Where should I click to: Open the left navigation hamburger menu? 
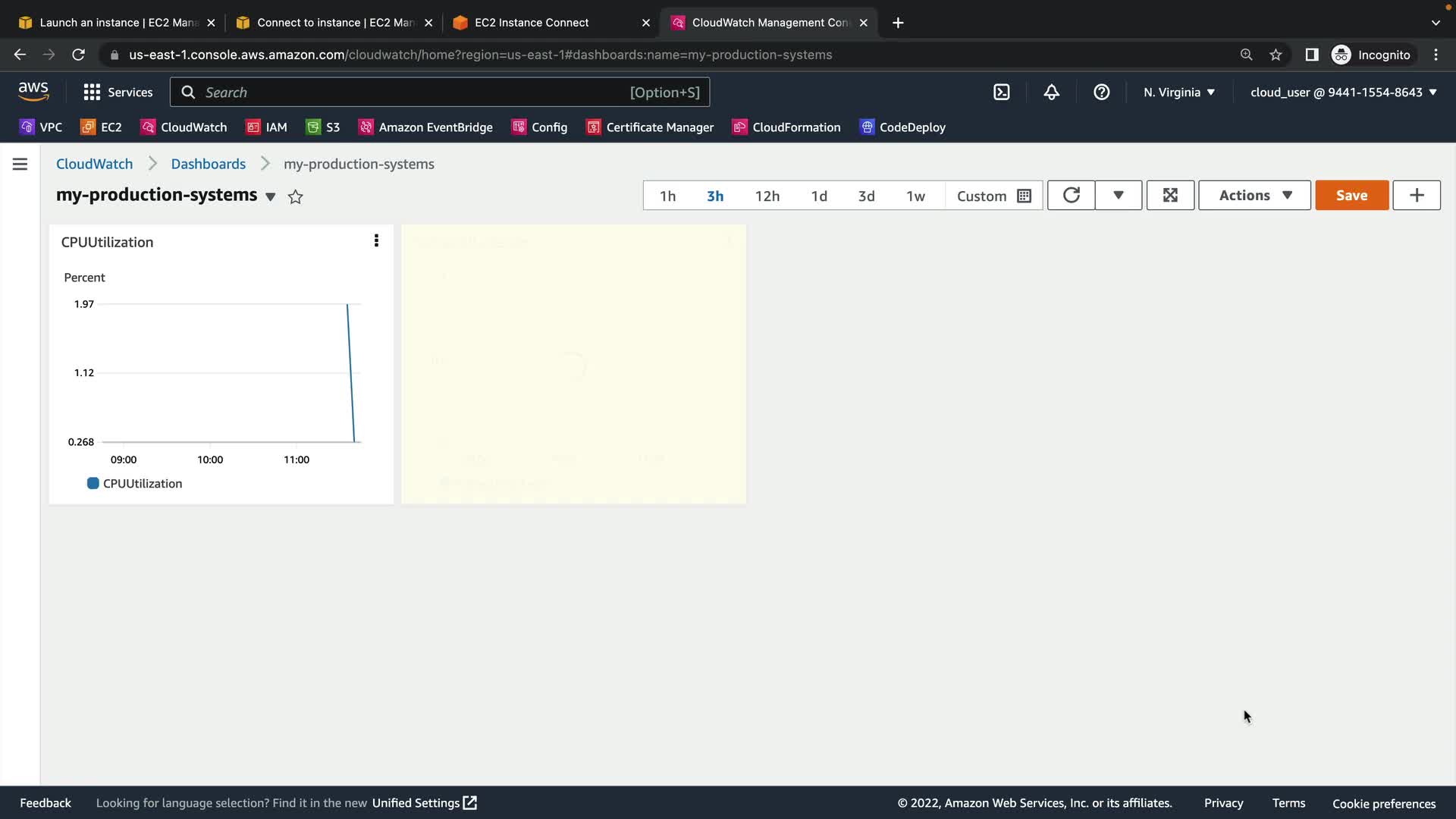[x=20, y=164]
